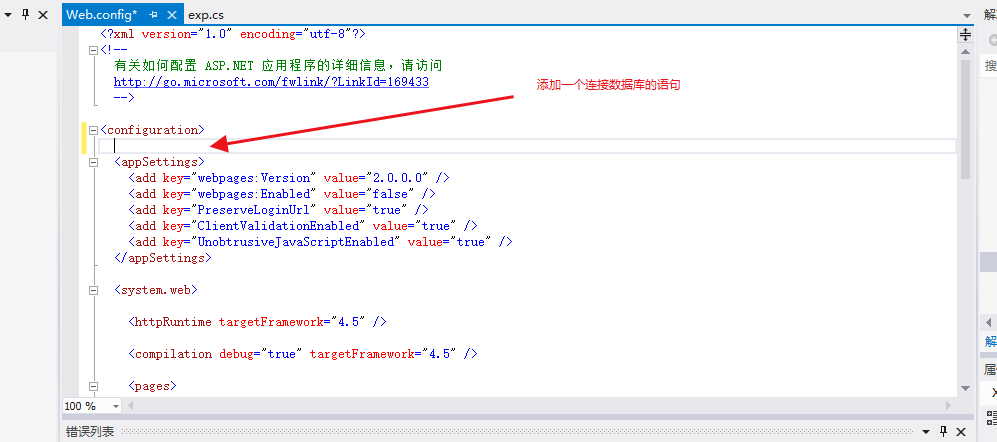Open the go.microsoft.com fwlink URL

pyautogui.click(x=271, y=82)
